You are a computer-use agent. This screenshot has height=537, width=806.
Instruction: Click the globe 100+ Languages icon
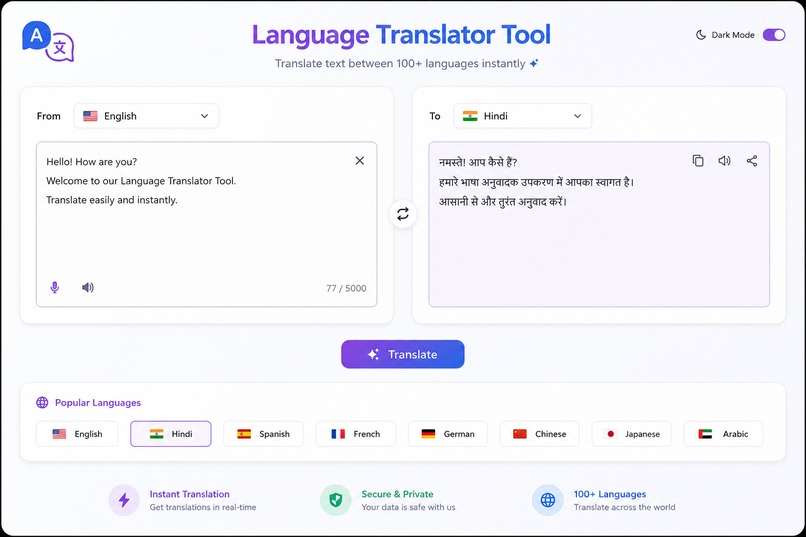548,499
